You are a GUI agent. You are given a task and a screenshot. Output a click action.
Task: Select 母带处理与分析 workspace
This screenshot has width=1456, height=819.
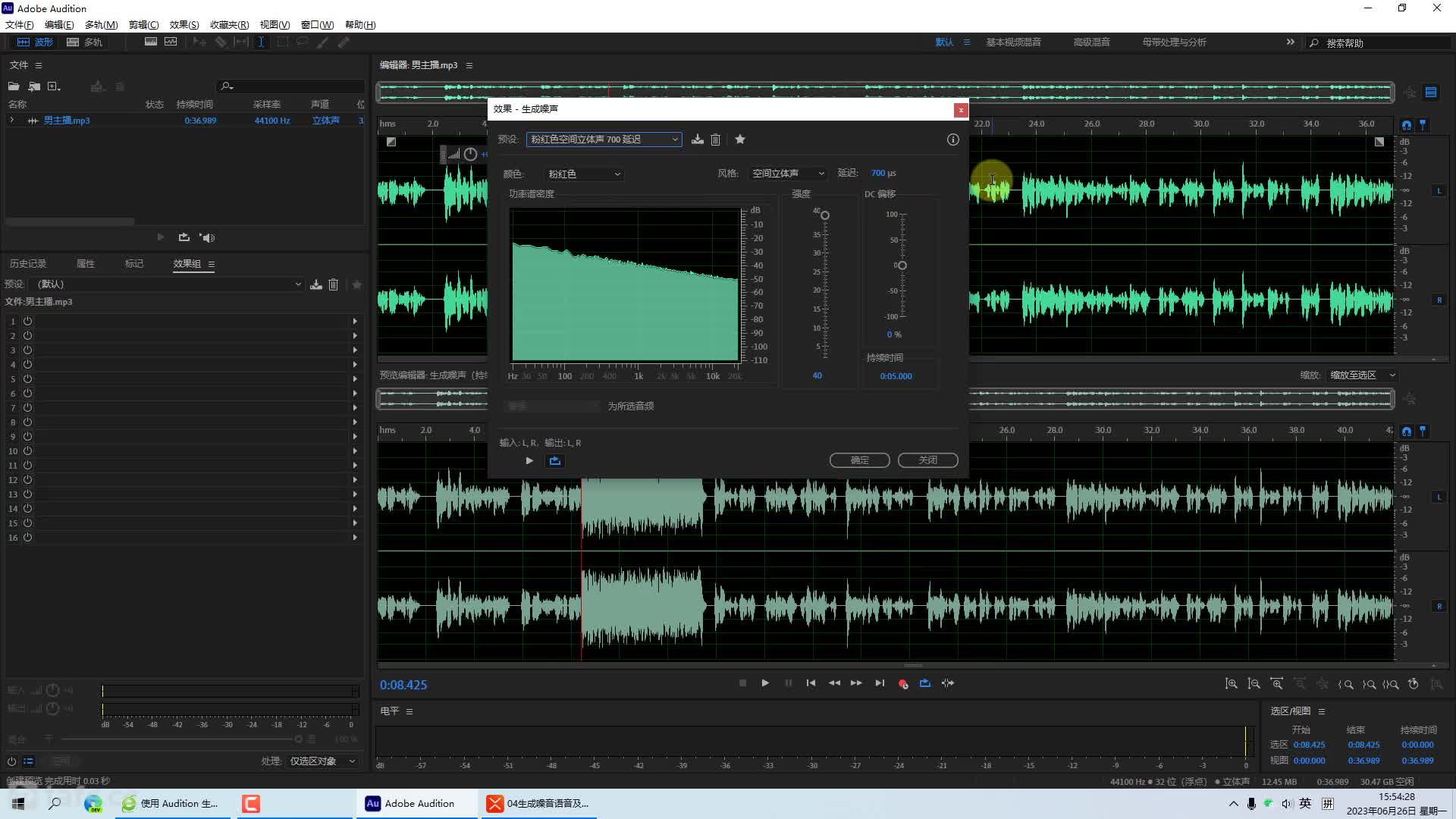click(1174, 42)
